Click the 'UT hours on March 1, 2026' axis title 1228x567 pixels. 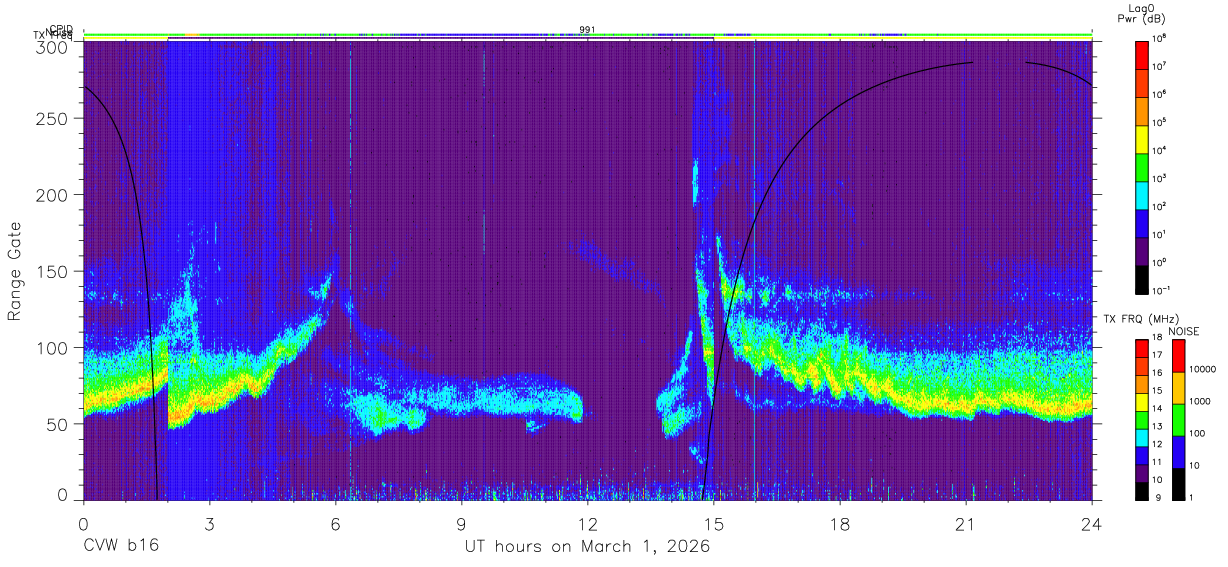pyautogui.click(x=587, y=547)
